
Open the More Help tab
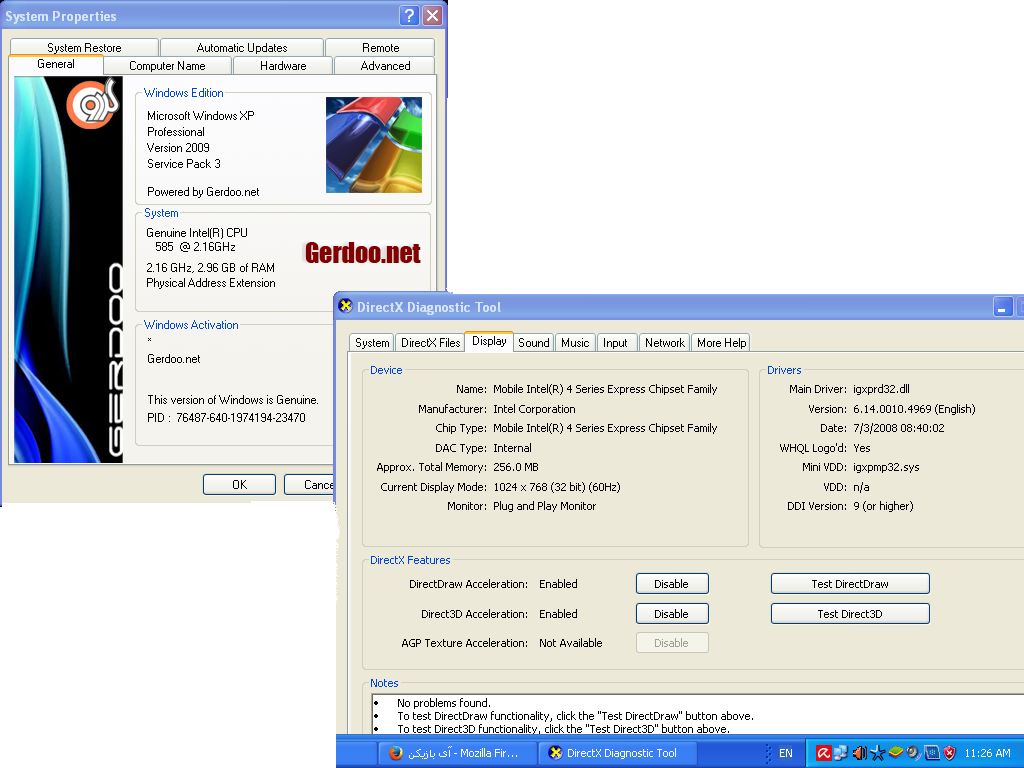point(721,343)
